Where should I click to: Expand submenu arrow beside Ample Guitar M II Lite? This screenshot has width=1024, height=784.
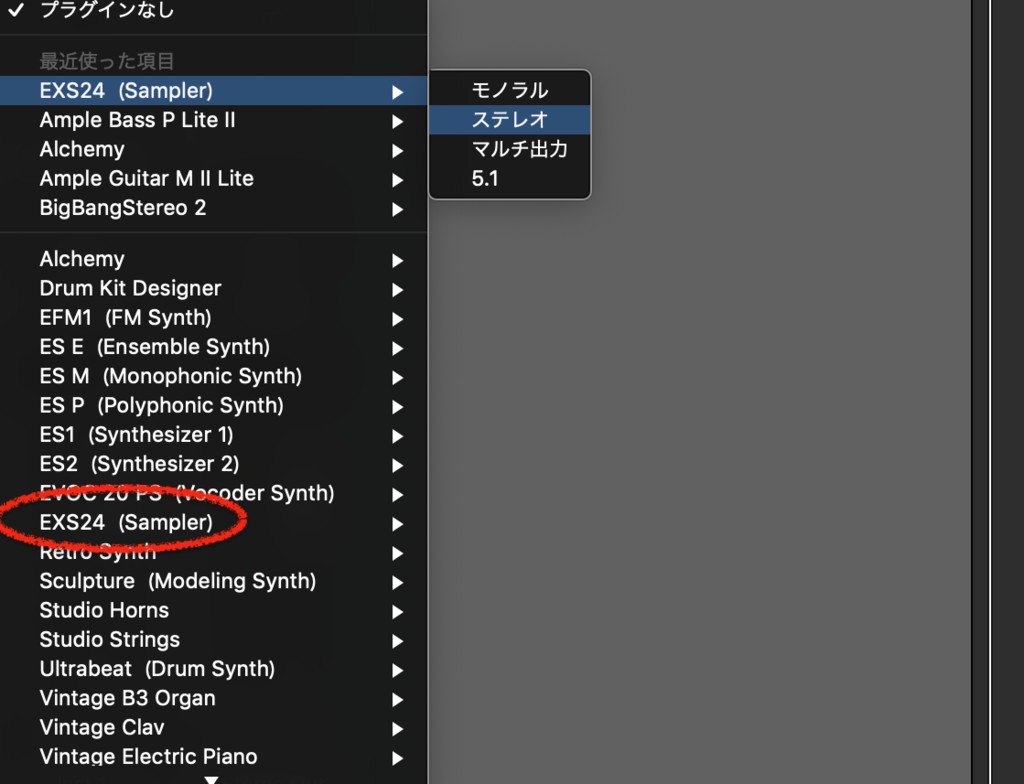pos(397,180)
